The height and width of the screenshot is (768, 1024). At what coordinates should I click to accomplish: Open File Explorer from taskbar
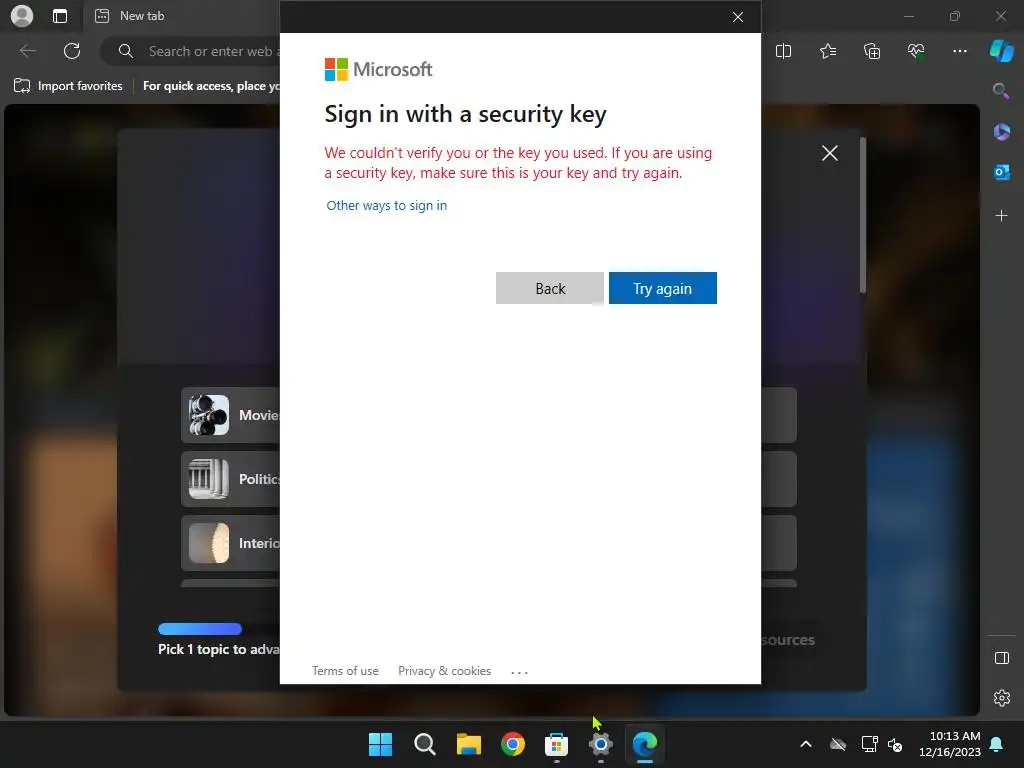click(x=468, y=744)
